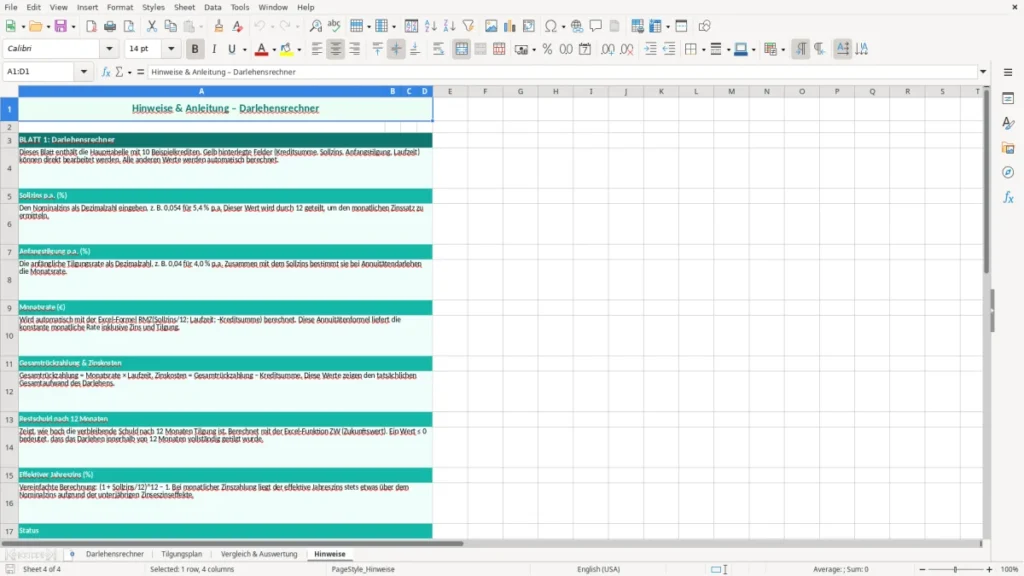Insert an image into the sheet
This screenshot has width=1024, height=576.
click(491, 26)
